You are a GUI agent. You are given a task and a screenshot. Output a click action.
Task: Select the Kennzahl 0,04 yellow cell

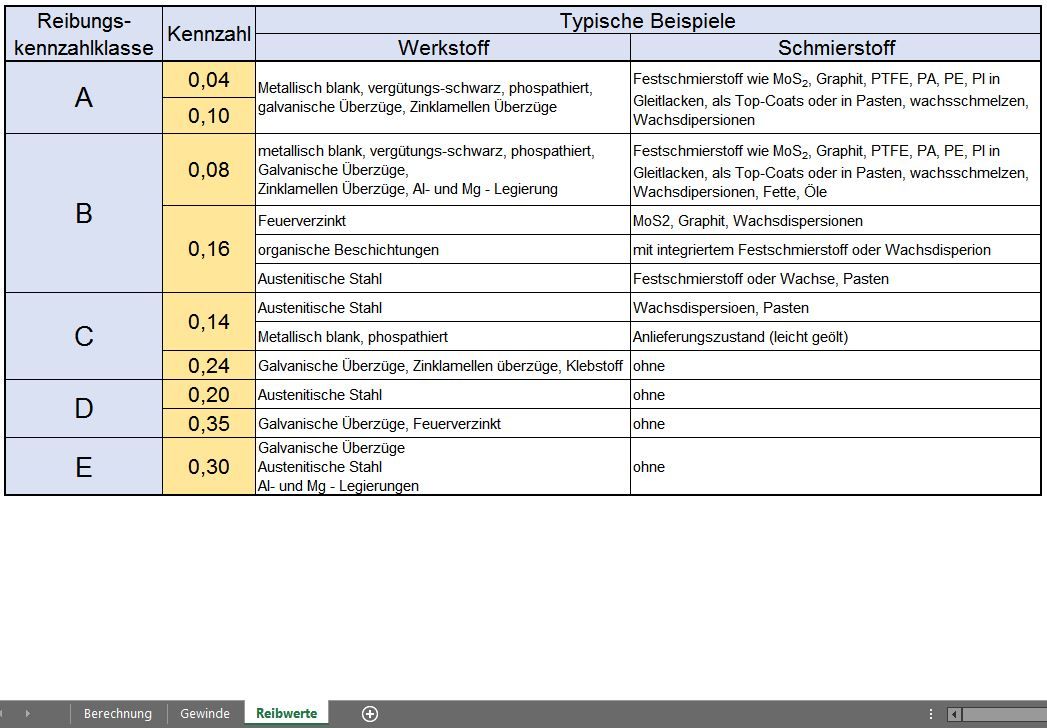(x=209, y=80)
